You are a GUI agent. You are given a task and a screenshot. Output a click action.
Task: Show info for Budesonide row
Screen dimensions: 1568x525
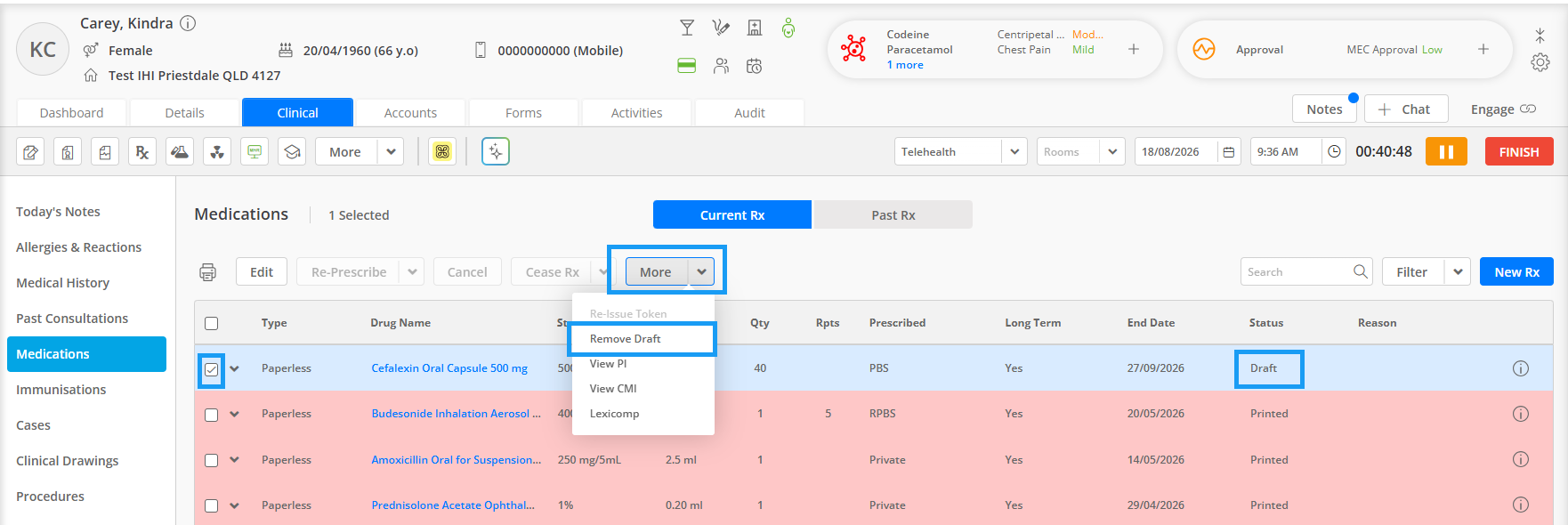(1521, 414)
